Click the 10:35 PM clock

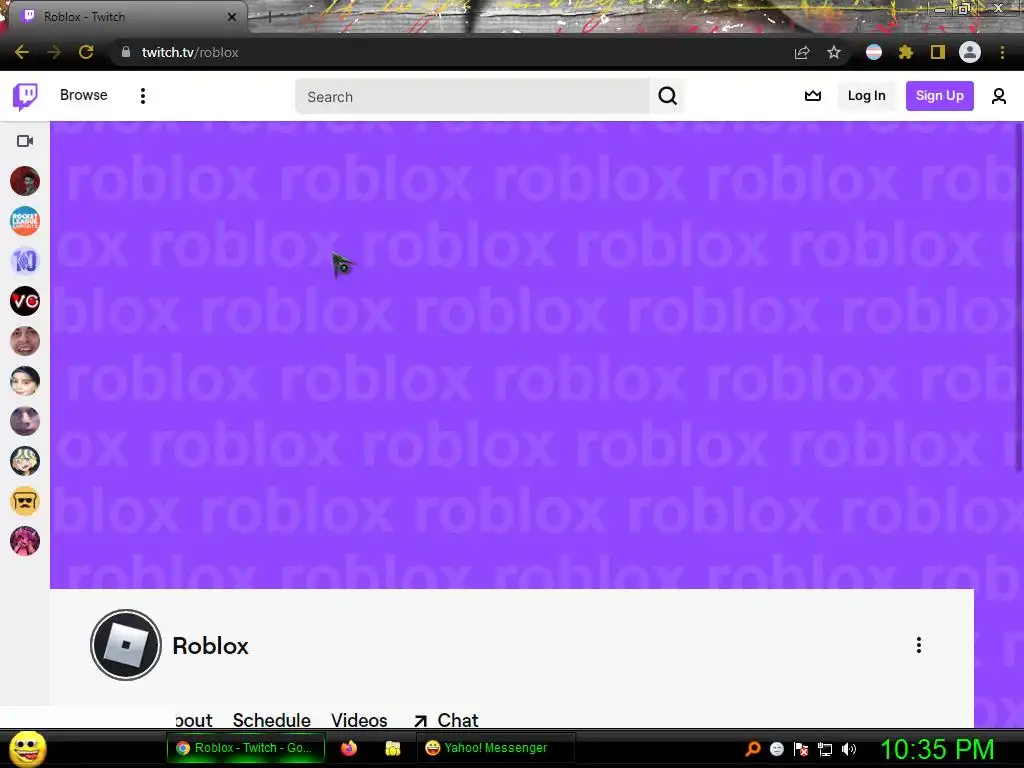point(937,749)
